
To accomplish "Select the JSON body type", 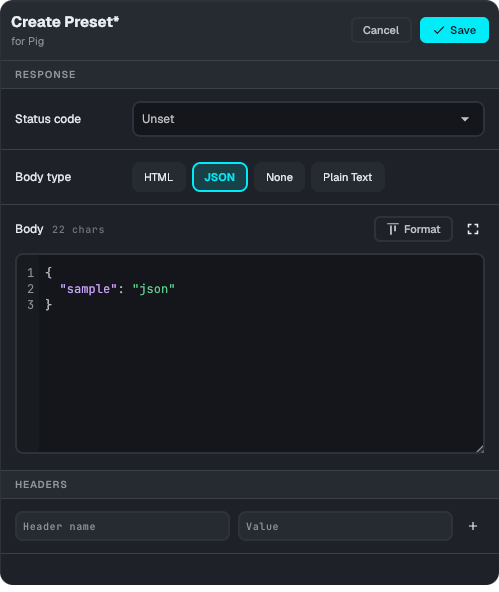I will pyautogui.click(x=220, y=177).
